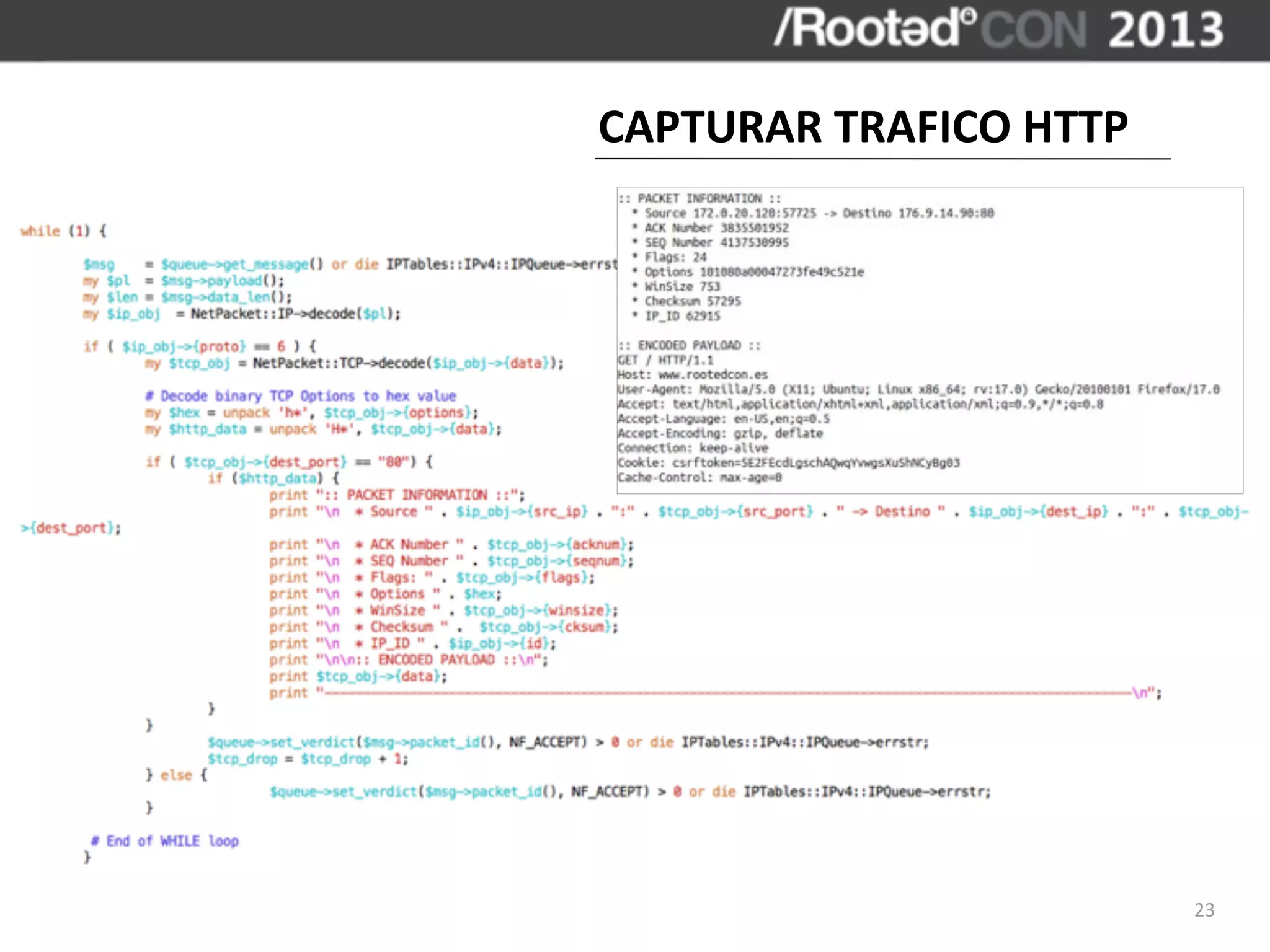
Task: Click the 'Cache-Control: max-age=0' output line
Action: pos(700,478)
